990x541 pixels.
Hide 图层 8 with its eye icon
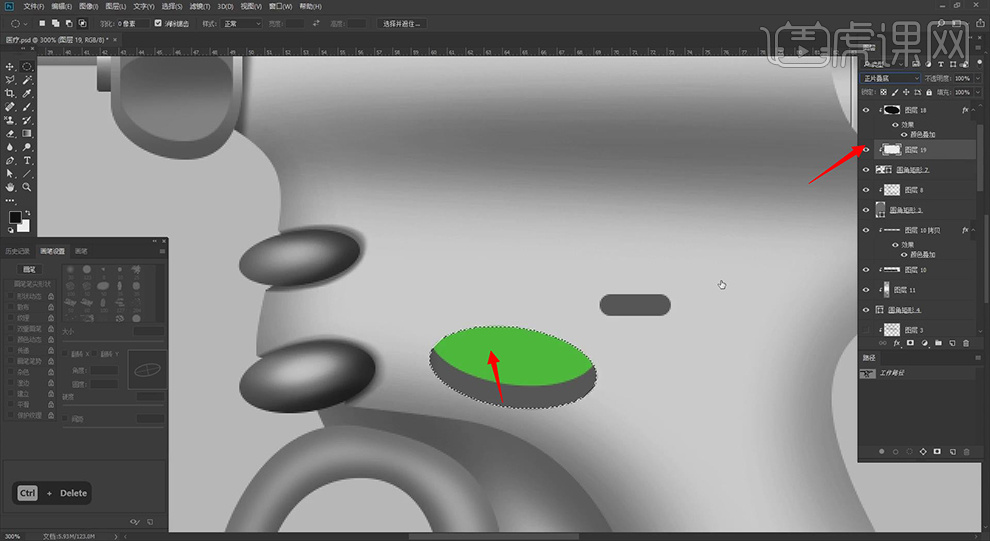[866, 190]
